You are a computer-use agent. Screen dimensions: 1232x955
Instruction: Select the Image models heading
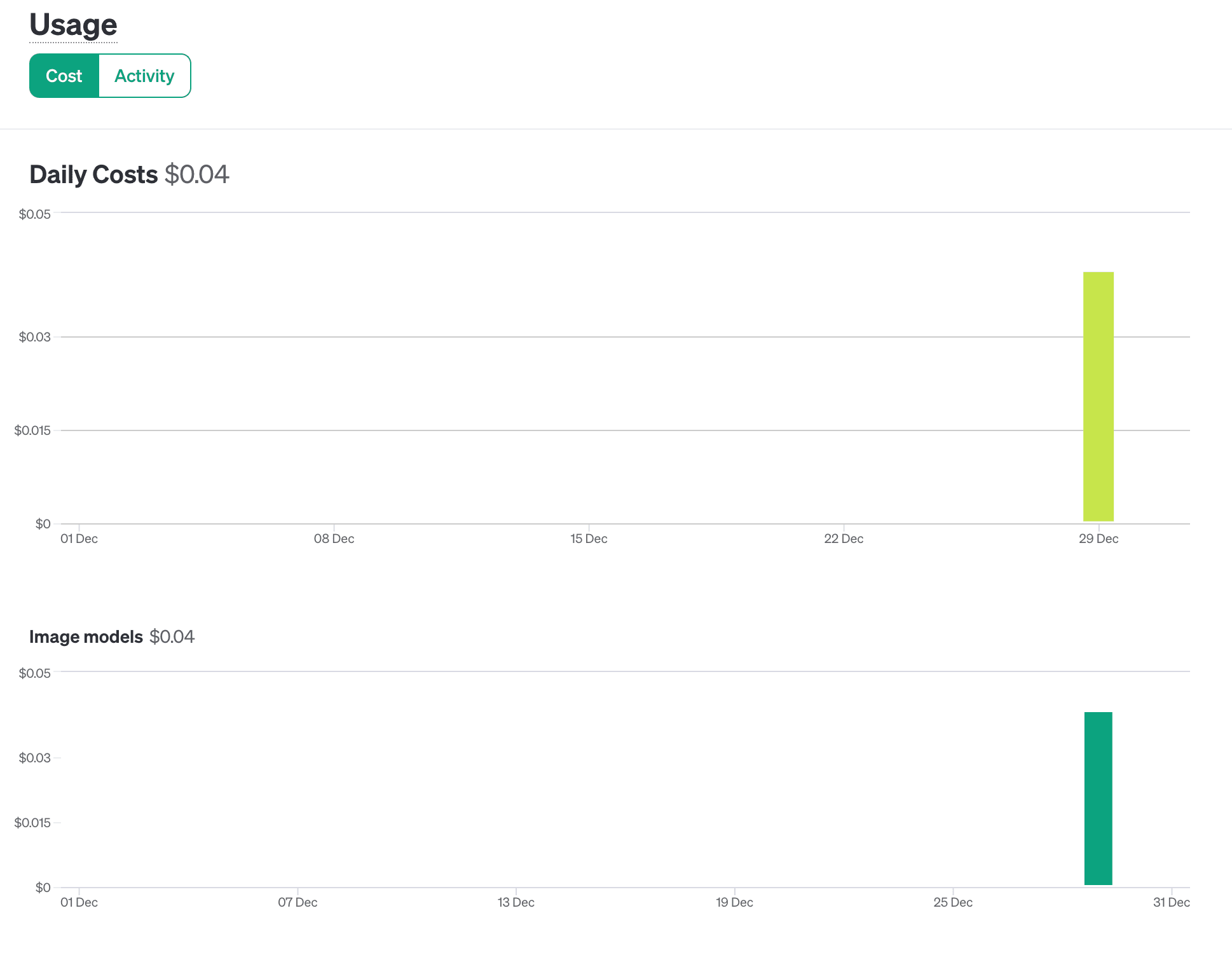pyautogui.click(x=86, y=636)
